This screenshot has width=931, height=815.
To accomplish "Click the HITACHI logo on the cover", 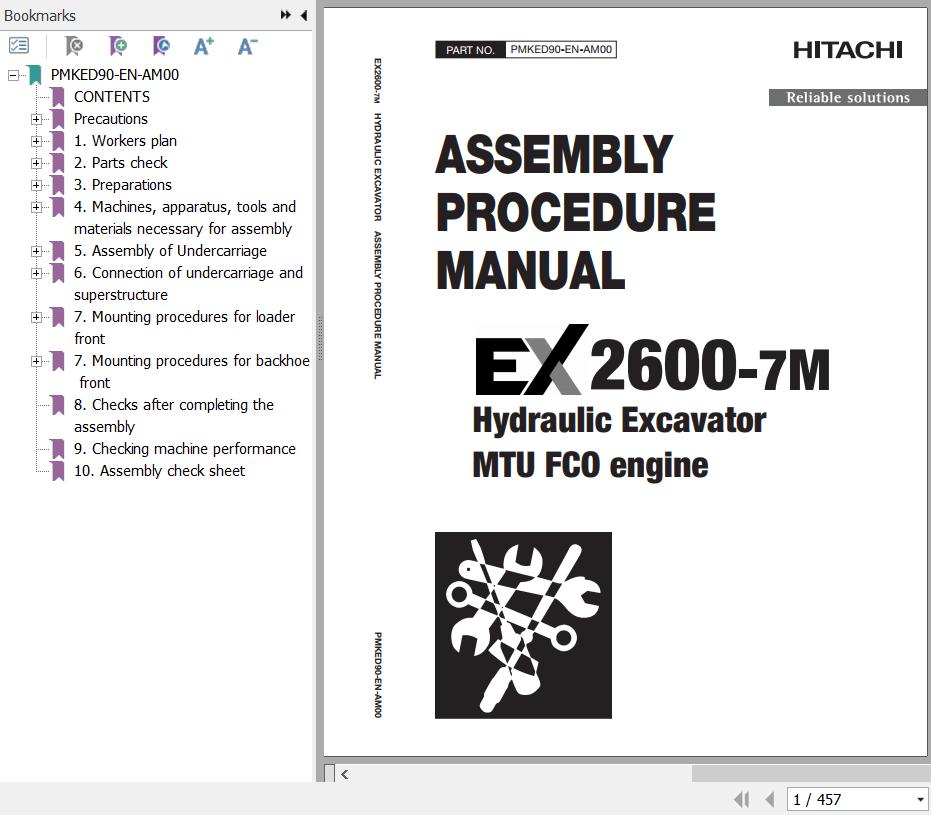I will (x=847, y=50).
